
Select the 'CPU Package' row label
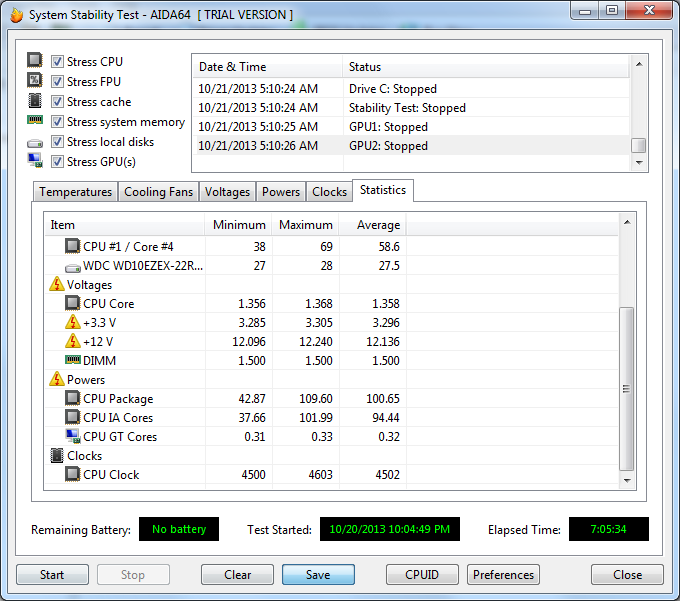(x=118, y=398)
